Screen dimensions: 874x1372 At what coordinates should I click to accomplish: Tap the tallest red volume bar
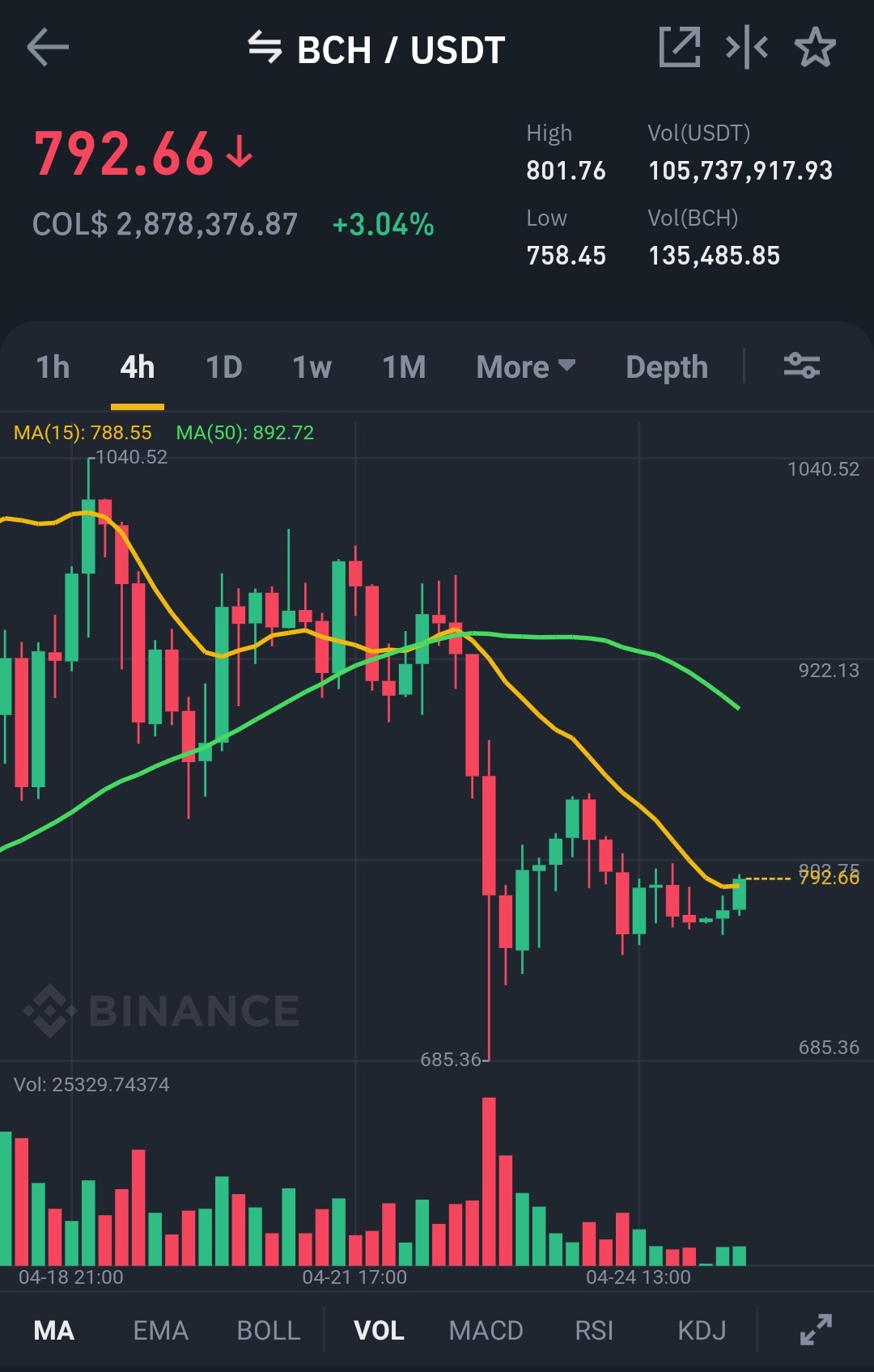(489, 1181)
